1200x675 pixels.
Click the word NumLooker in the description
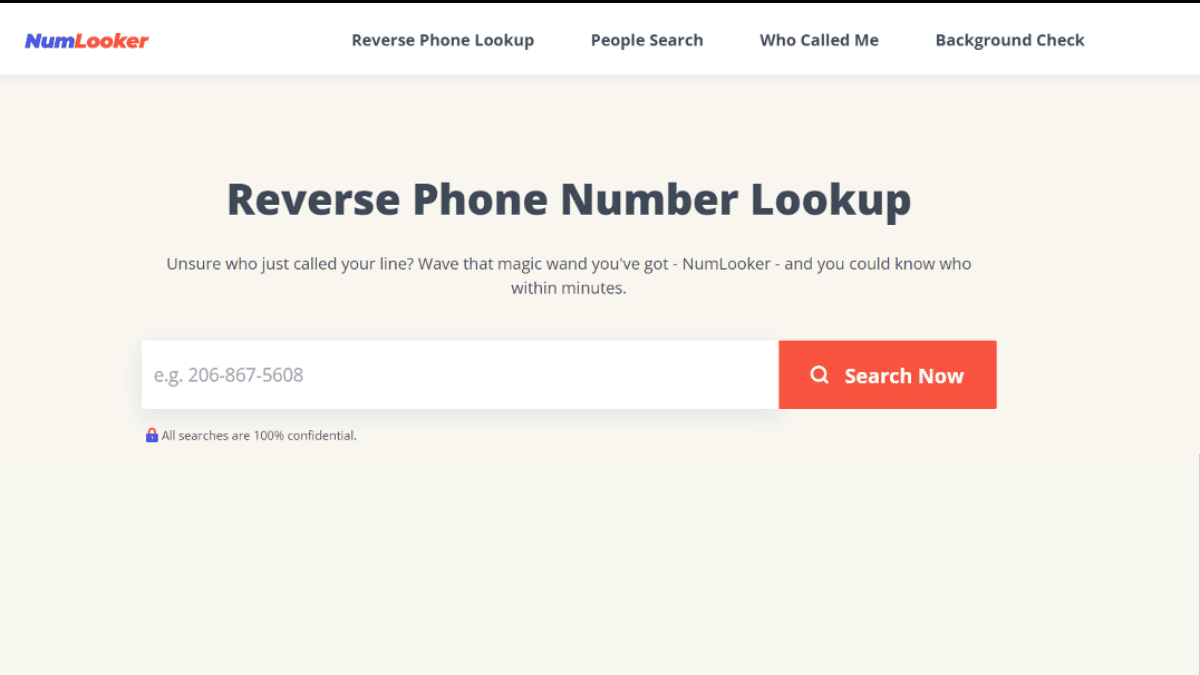click(x=726, y=264)
